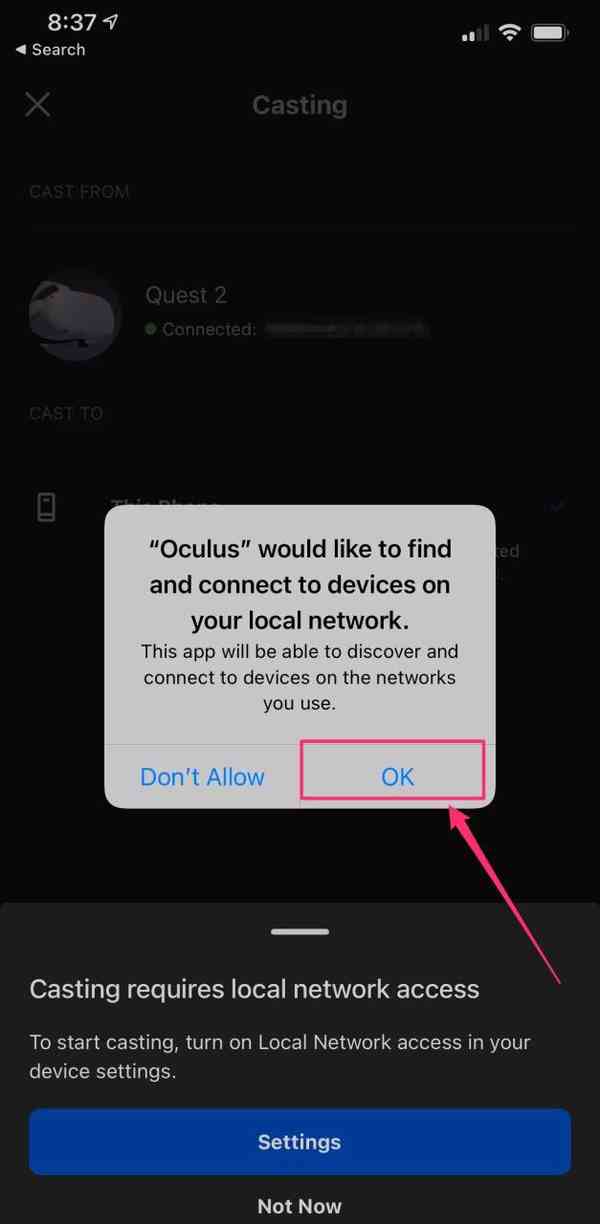The image size is (600, 1224).
Task: Toggle the This Phone checkmark
Action: (x=557, y=507)
